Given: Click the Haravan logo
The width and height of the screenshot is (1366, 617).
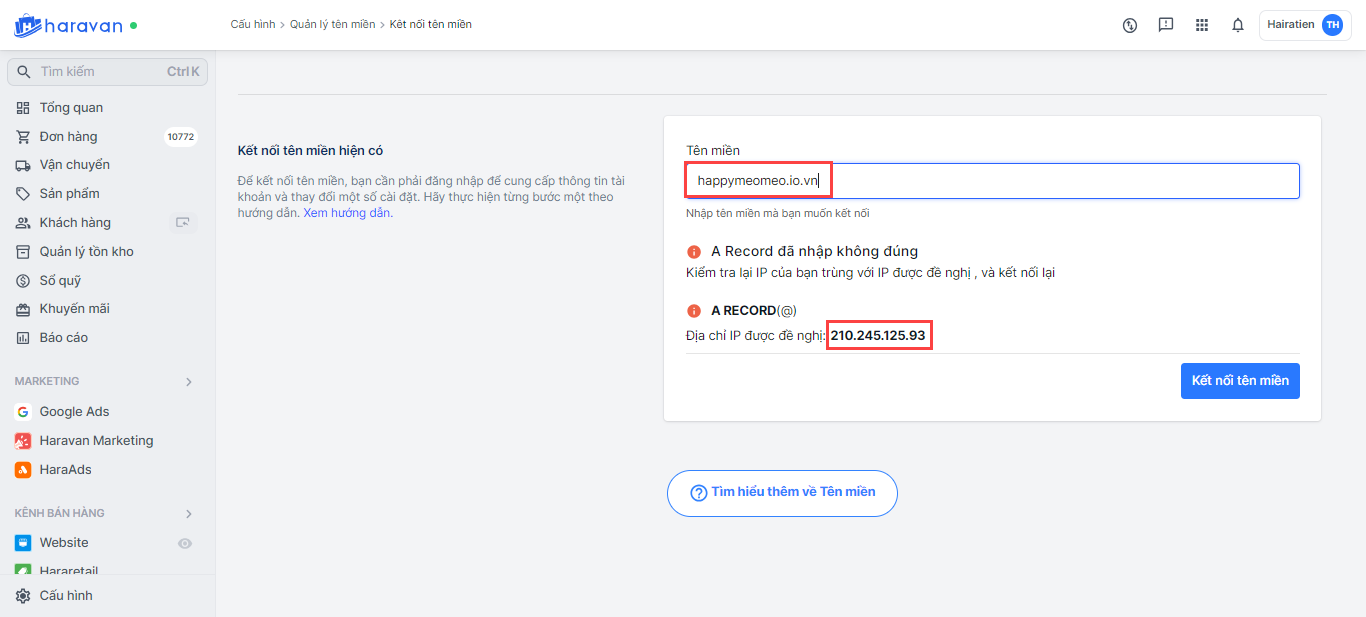Looking at the screenshot, I should [68, 25].
